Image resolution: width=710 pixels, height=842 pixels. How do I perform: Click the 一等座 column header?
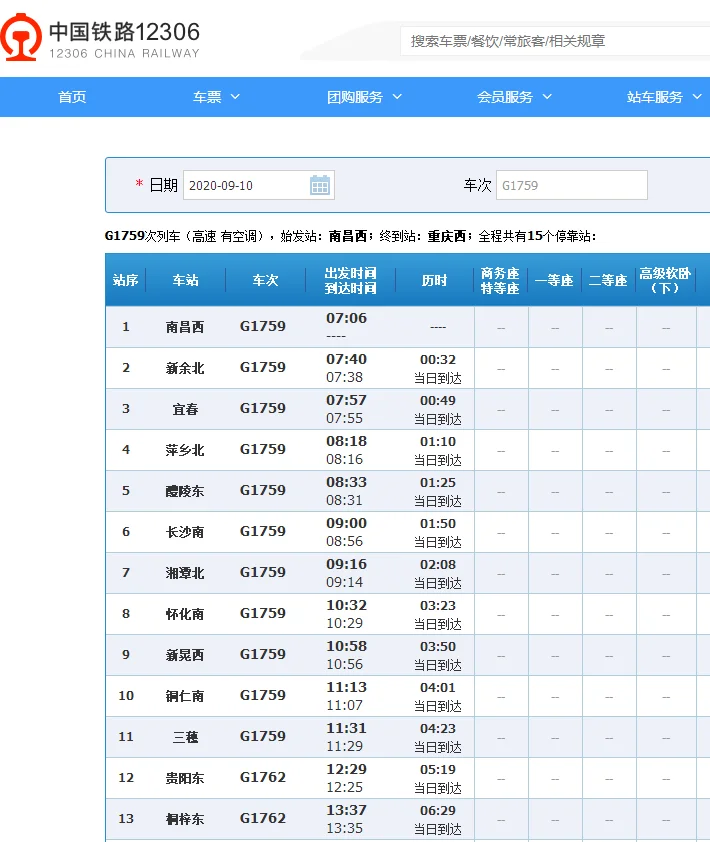[x=554, y=280]
